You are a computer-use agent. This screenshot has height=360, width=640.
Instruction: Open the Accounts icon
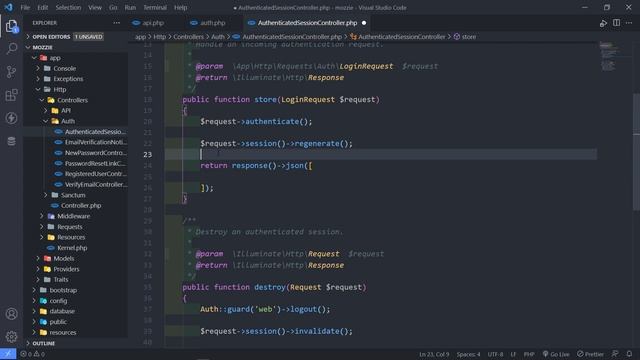click(11, 313)
